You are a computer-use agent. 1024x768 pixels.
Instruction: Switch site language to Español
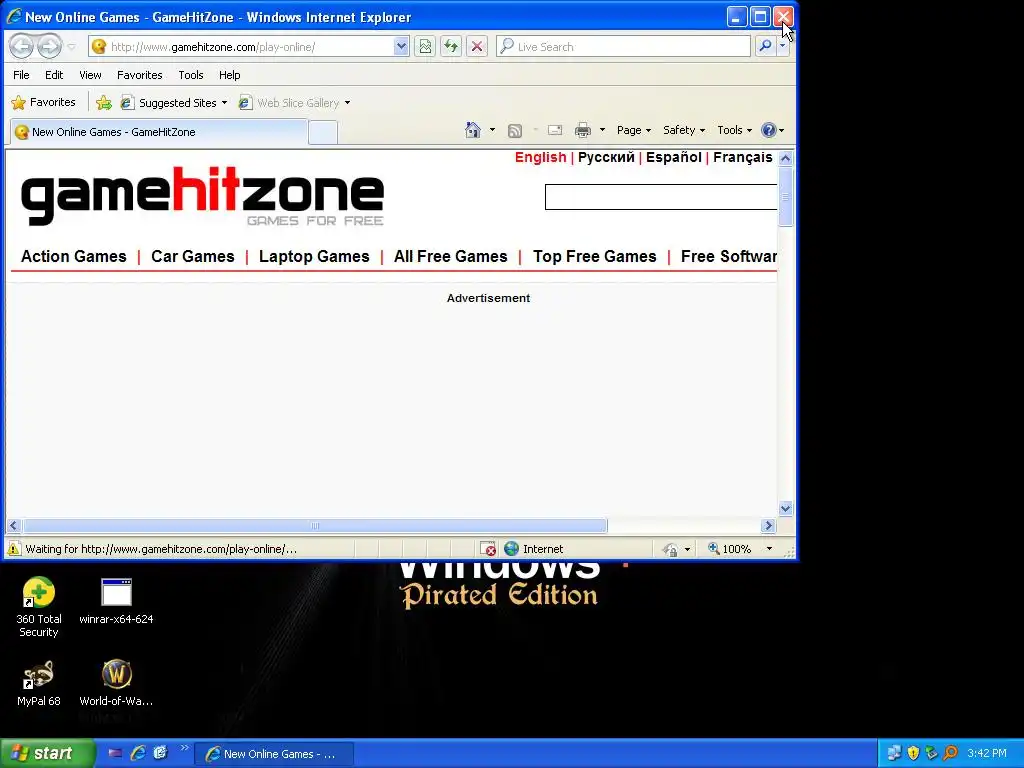[673, 157]
